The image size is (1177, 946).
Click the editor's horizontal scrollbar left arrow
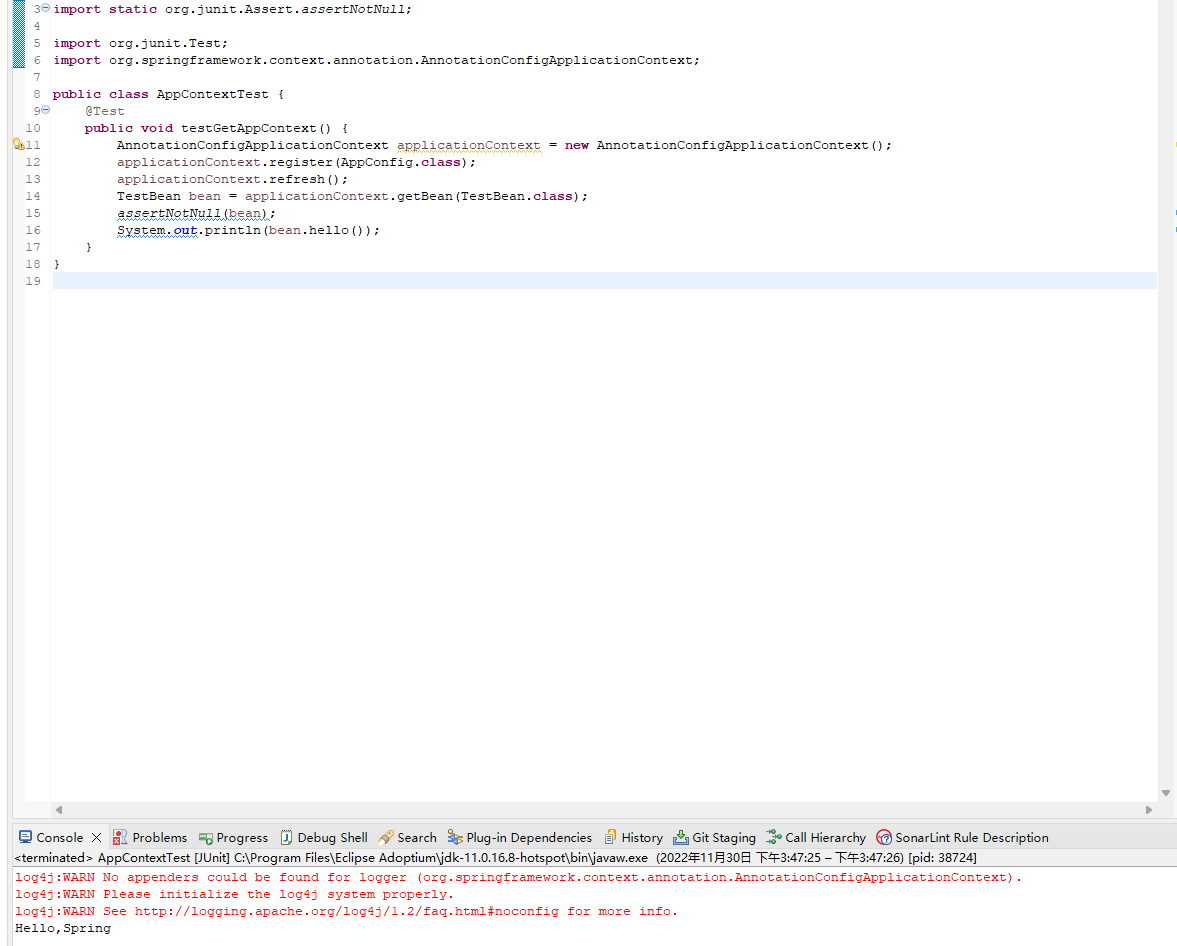click(59, 809)
